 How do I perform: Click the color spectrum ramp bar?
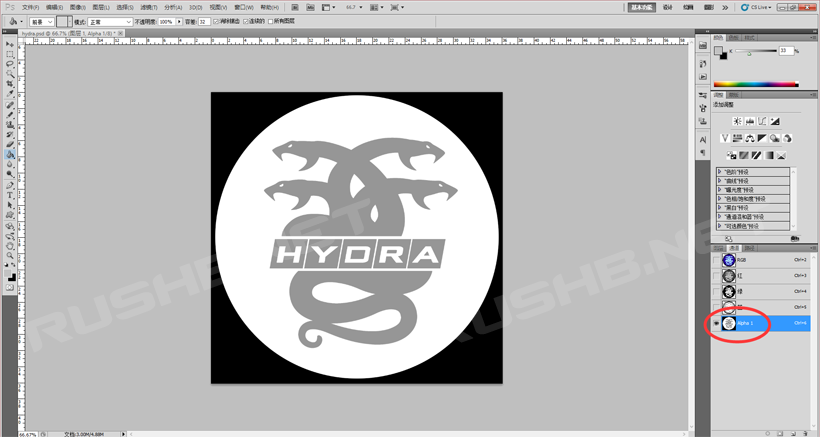click(755, 84)
